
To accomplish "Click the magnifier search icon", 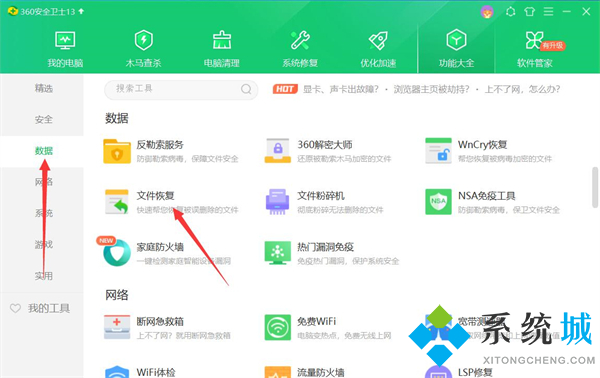I will 246,89.
